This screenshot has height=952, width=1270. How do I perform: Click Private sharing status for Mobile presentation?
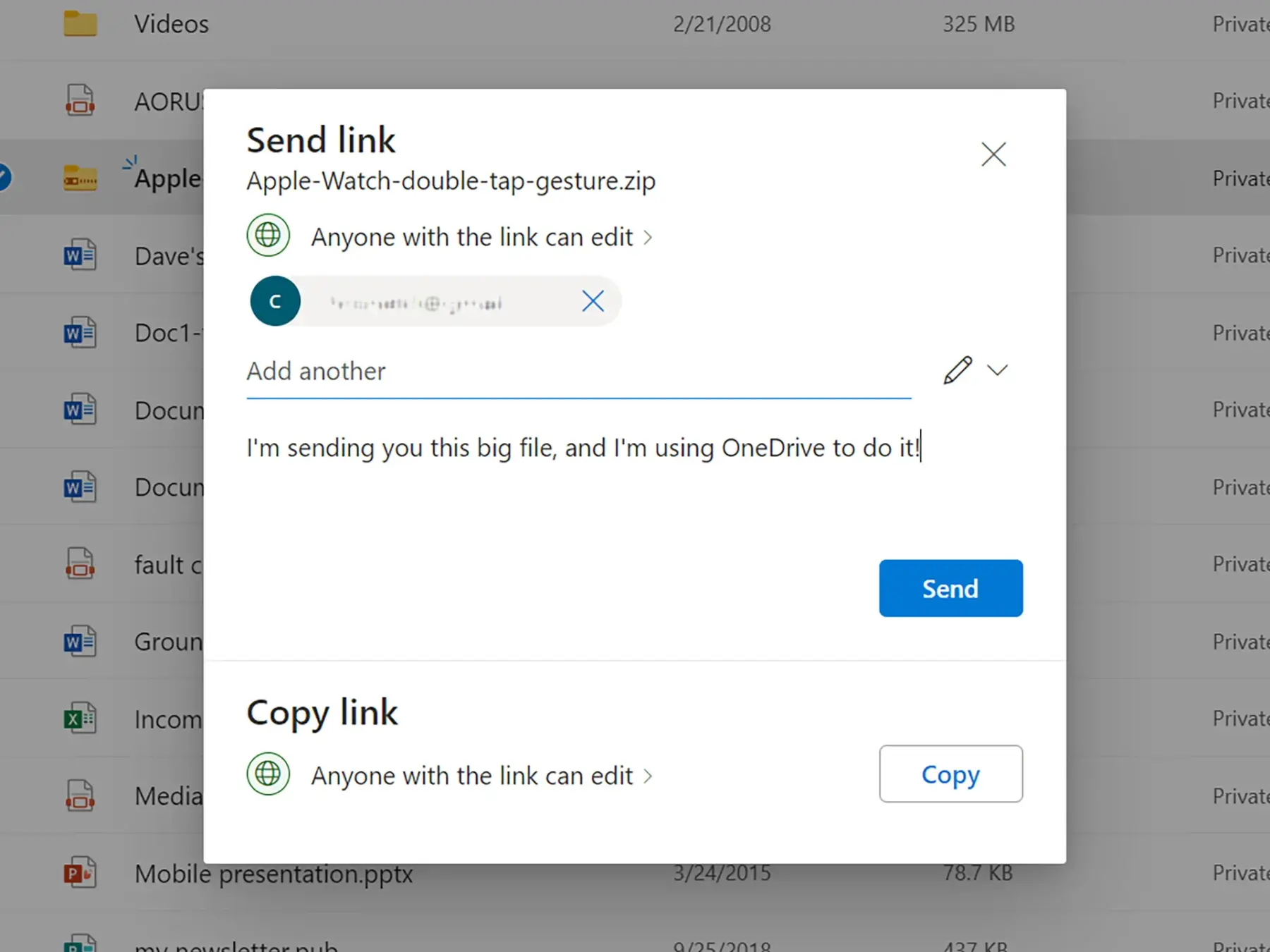[1241, 873]
